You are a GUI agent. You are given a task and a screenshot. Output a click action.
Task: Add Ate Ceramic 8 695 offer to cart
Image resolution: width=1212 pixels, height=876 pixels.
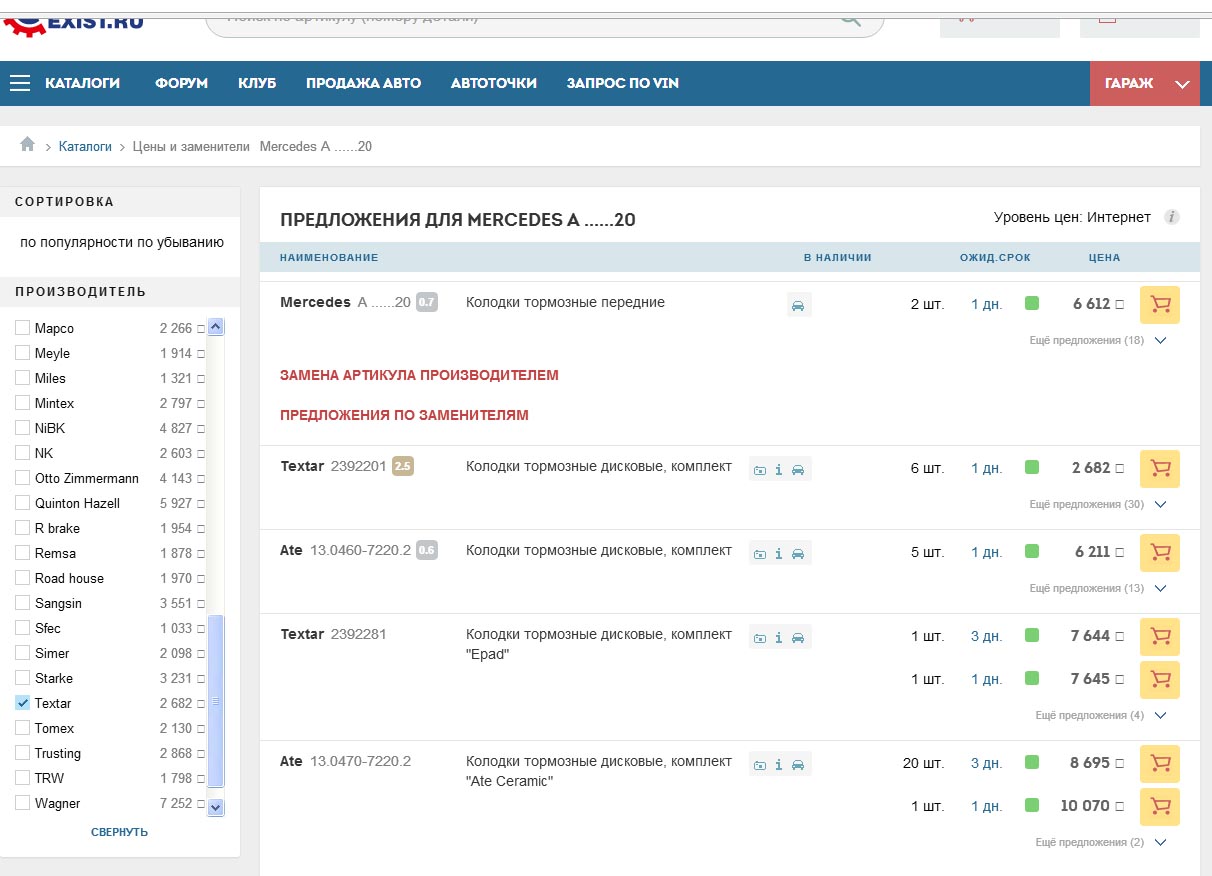click(x=1160, y=764)
